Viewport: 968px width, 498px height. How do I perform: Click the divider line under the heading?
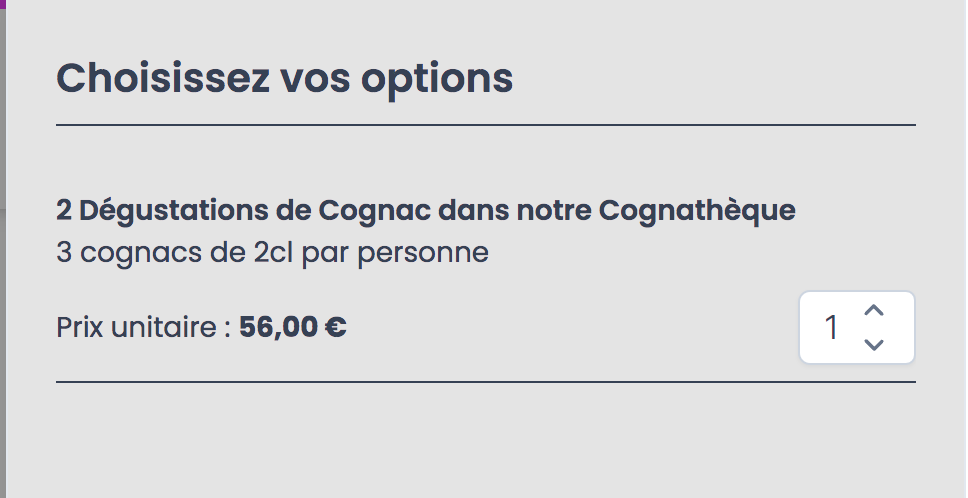pyautogui.click(x=486, y=125)
